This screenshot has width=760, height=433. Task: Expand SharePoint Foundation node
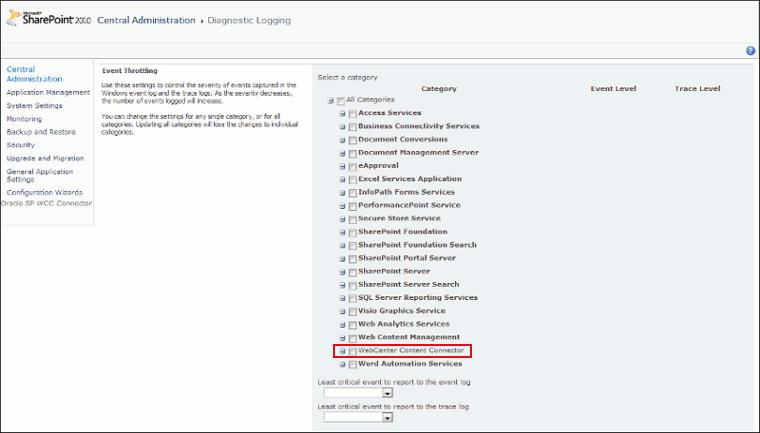click(x=342, y=232)
